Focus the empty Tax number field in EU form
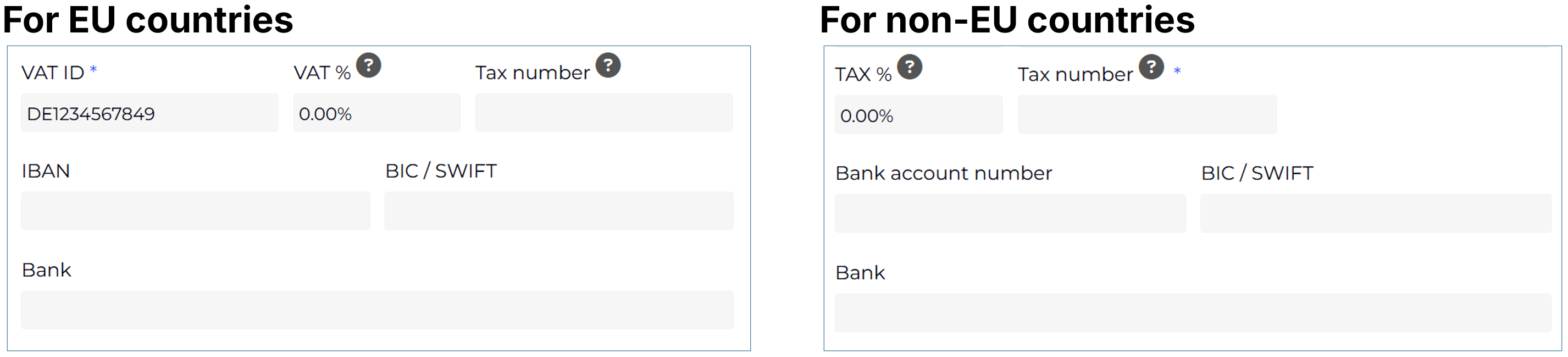The height and width of the screenshot is (357, 1568). click(604, 113)
